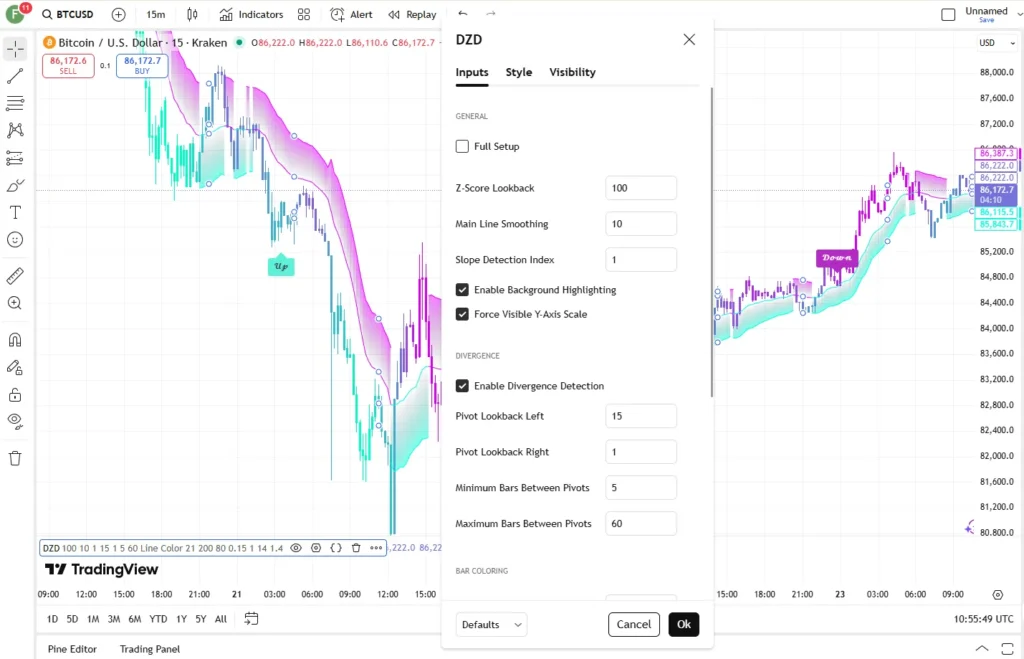Edit Slope Detection Index value
The image size is (1024, 659).
point(641,260)
